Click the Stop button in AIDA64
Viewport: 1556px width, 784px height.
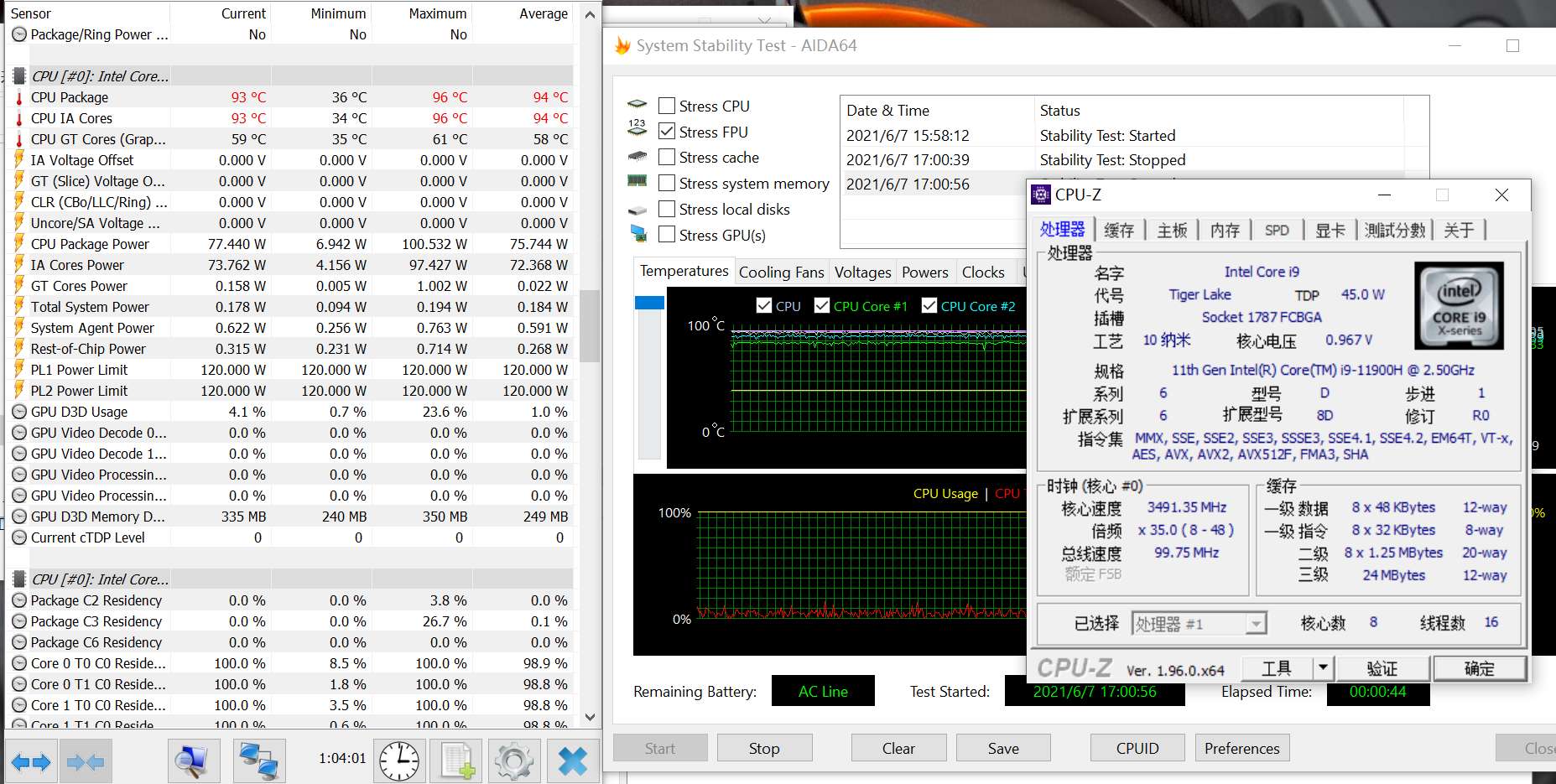[x=764, y=748]
